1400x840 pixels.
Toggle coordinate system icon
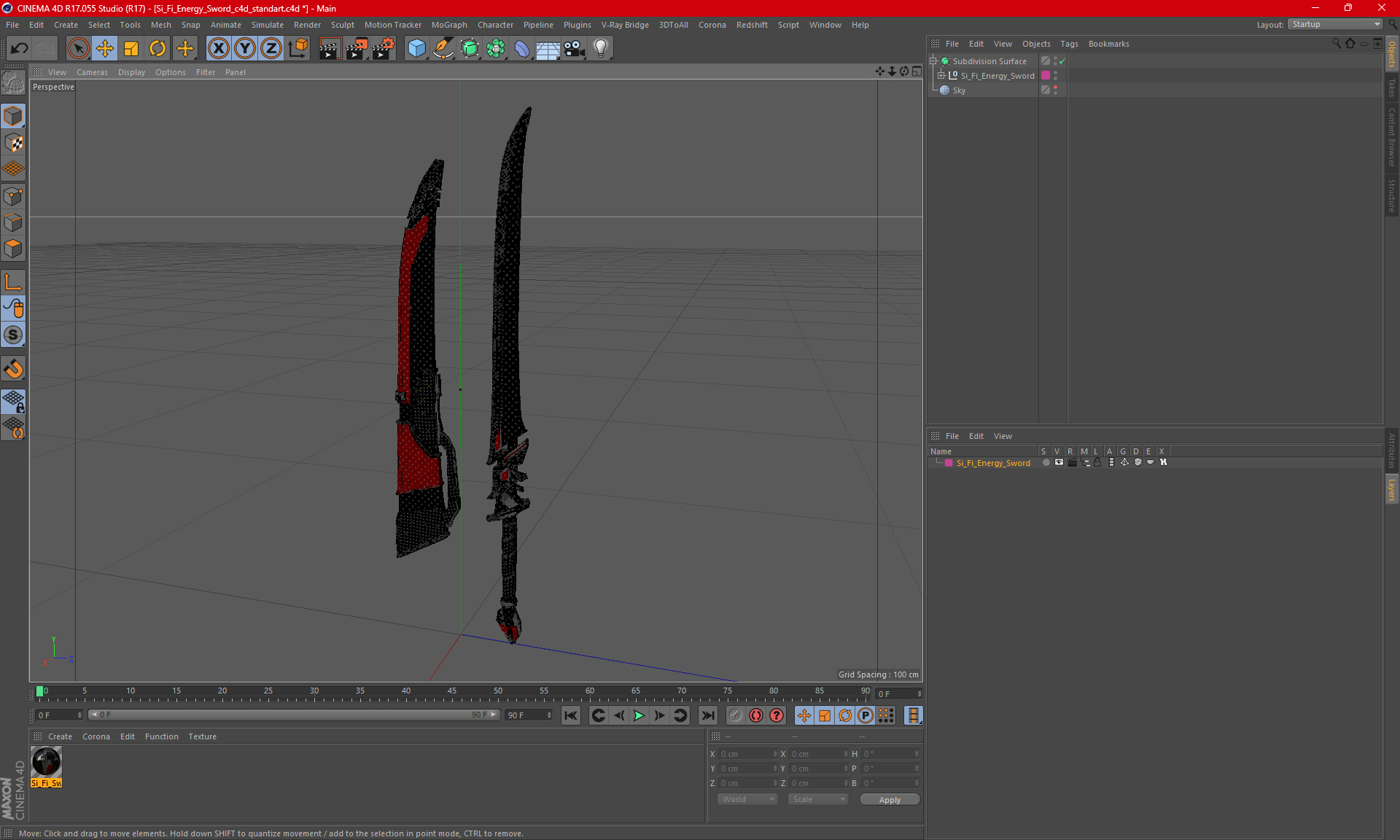[x=297, y=49]
